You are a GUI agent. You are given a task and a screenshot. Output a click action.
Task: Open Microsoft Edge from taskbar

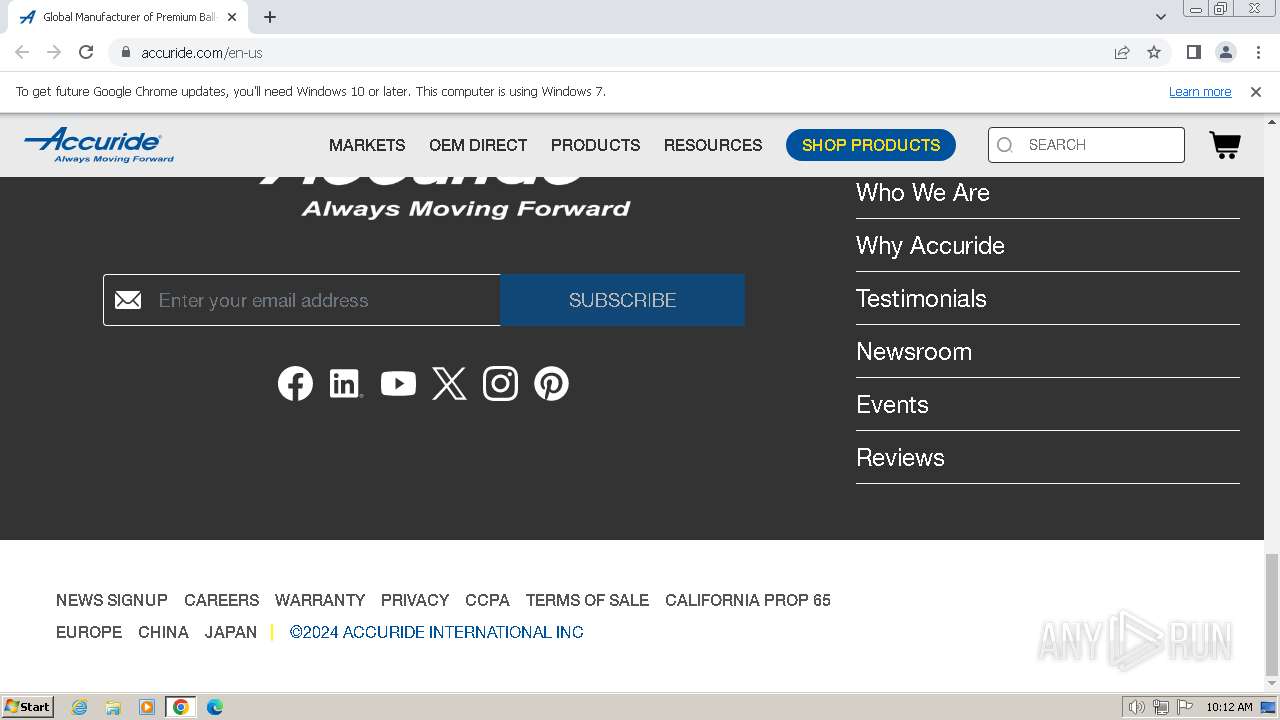click(214, 707)
